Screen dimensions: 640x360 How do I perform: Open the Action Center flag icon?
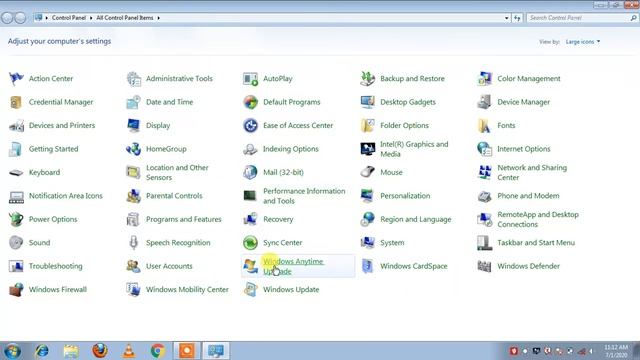point(16,78)
